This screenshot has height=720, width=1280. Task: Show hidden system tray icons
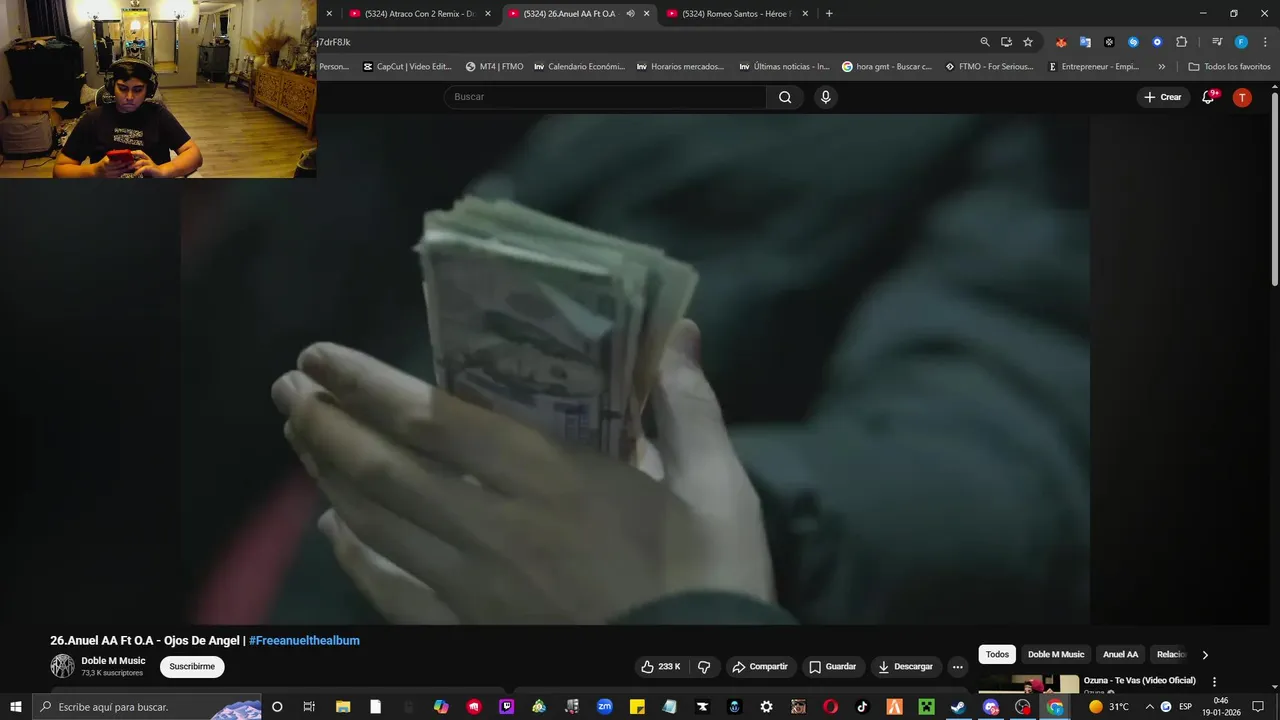(1149, 707)
